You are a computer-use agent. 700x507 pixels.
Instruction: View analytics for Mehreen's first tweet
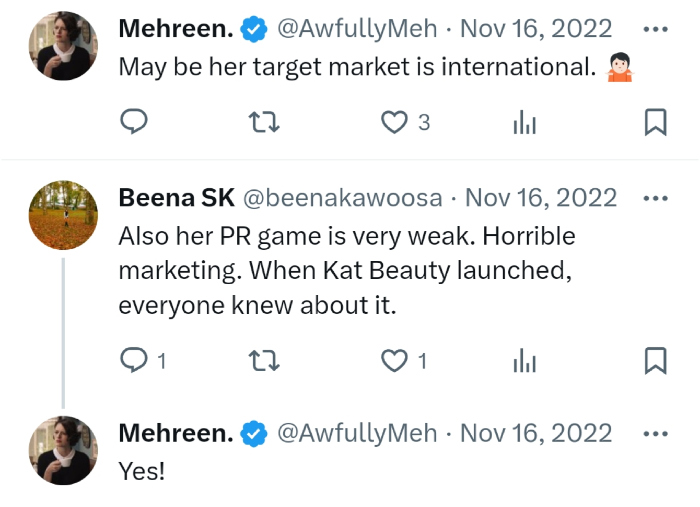point(525,122)
